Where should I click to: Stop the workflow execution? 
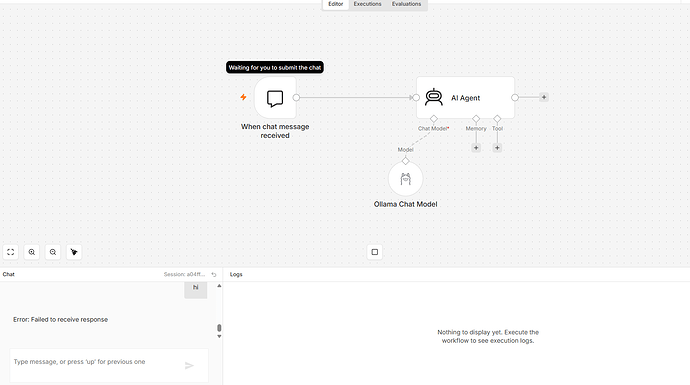374,252
